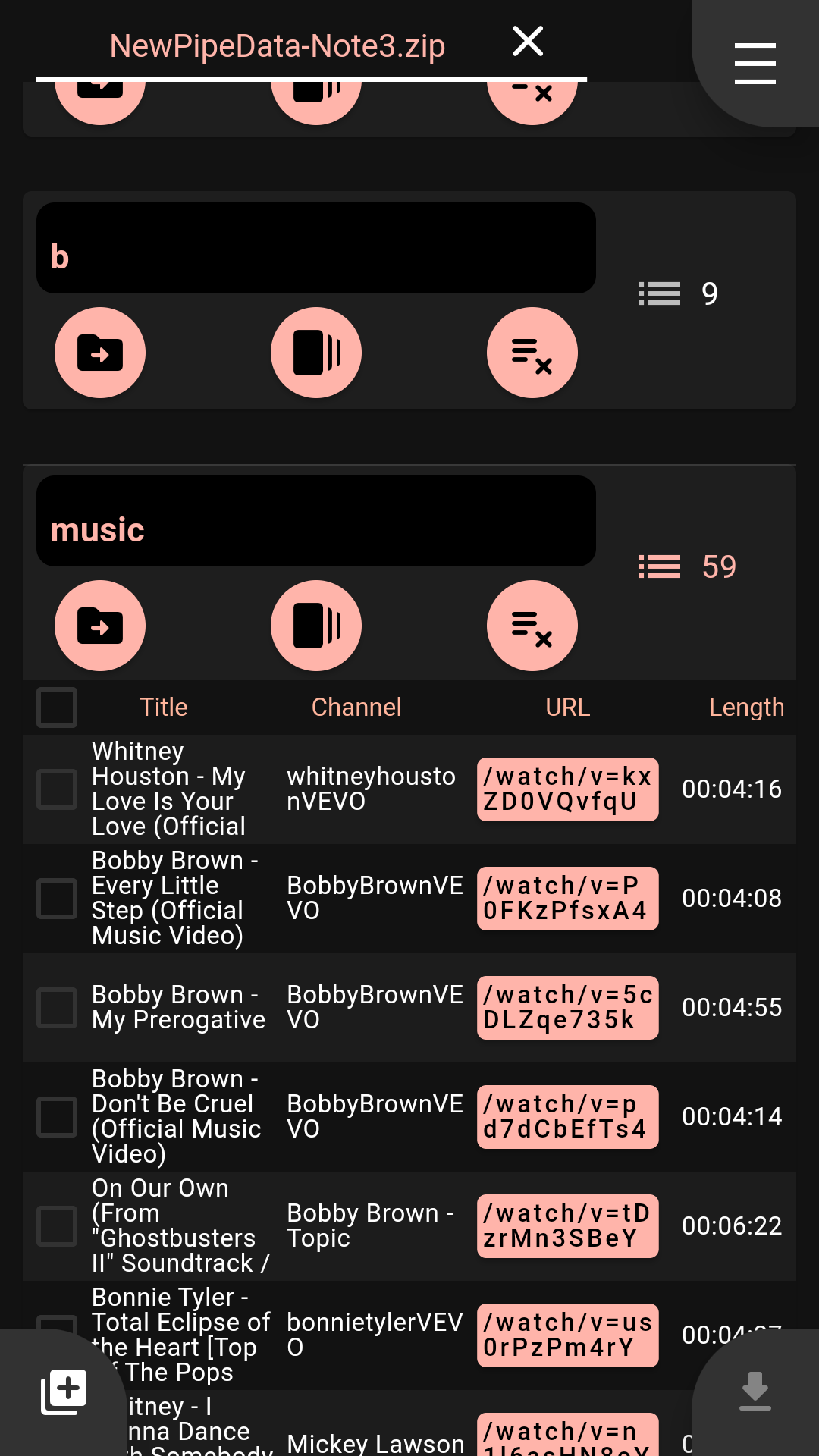Delete playlist b with the list-remove icon
819x1456 pixels.
pyautogui.click(x=532, y=353)
